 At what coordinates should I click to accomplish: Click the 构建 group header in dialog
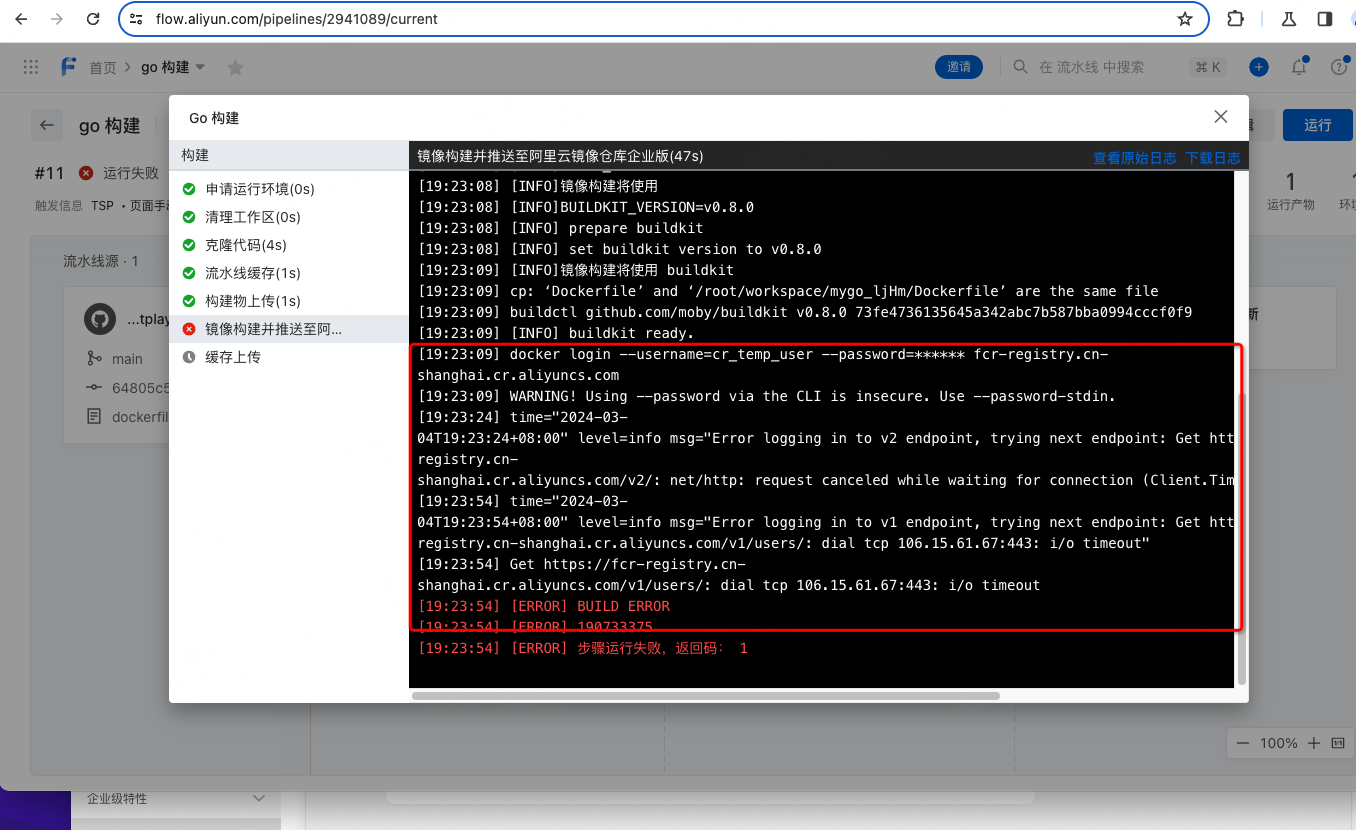click(289, 156)
